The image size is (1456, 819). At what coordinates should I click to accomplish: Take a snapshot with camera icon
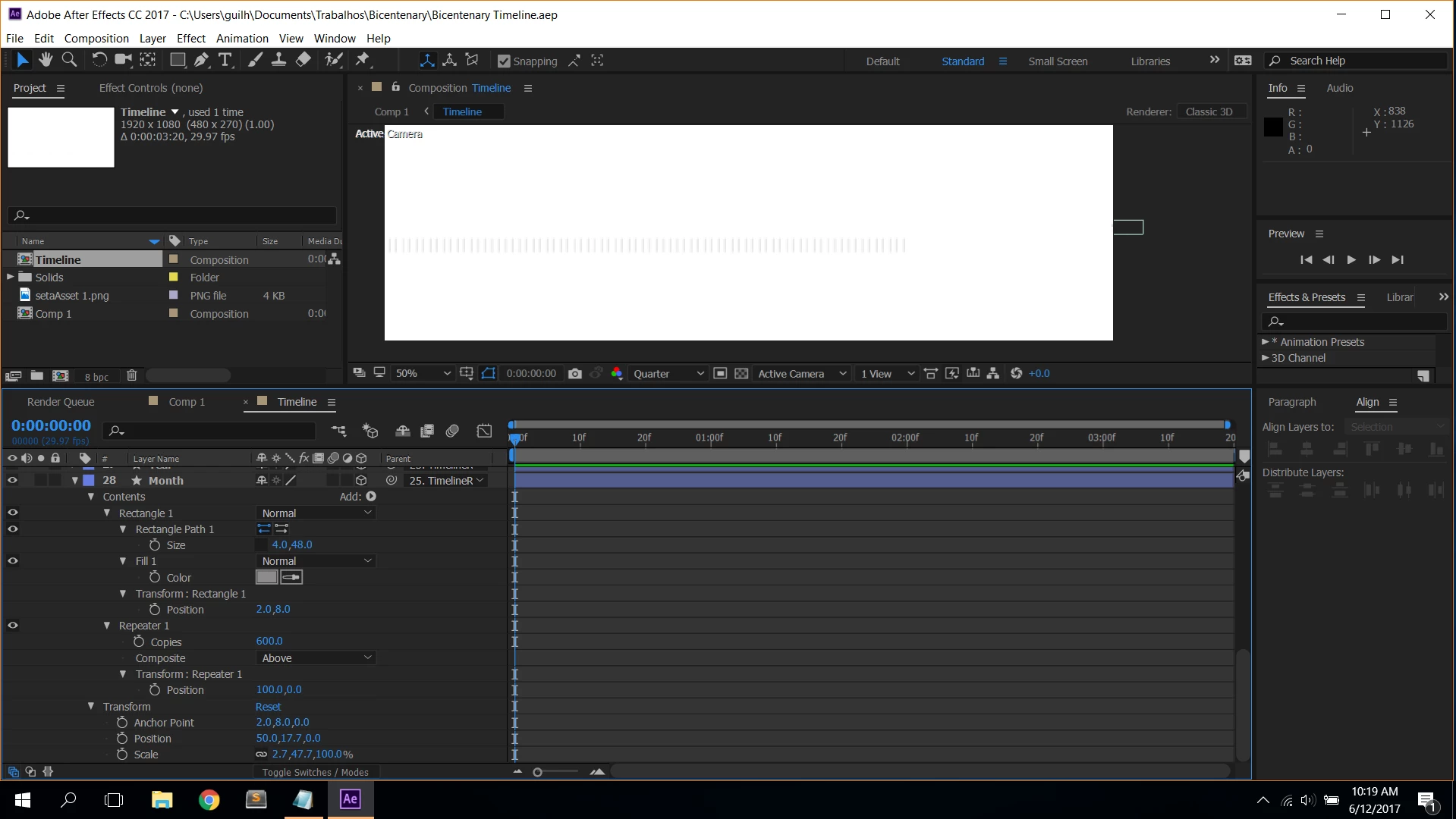tap(575, 373)
